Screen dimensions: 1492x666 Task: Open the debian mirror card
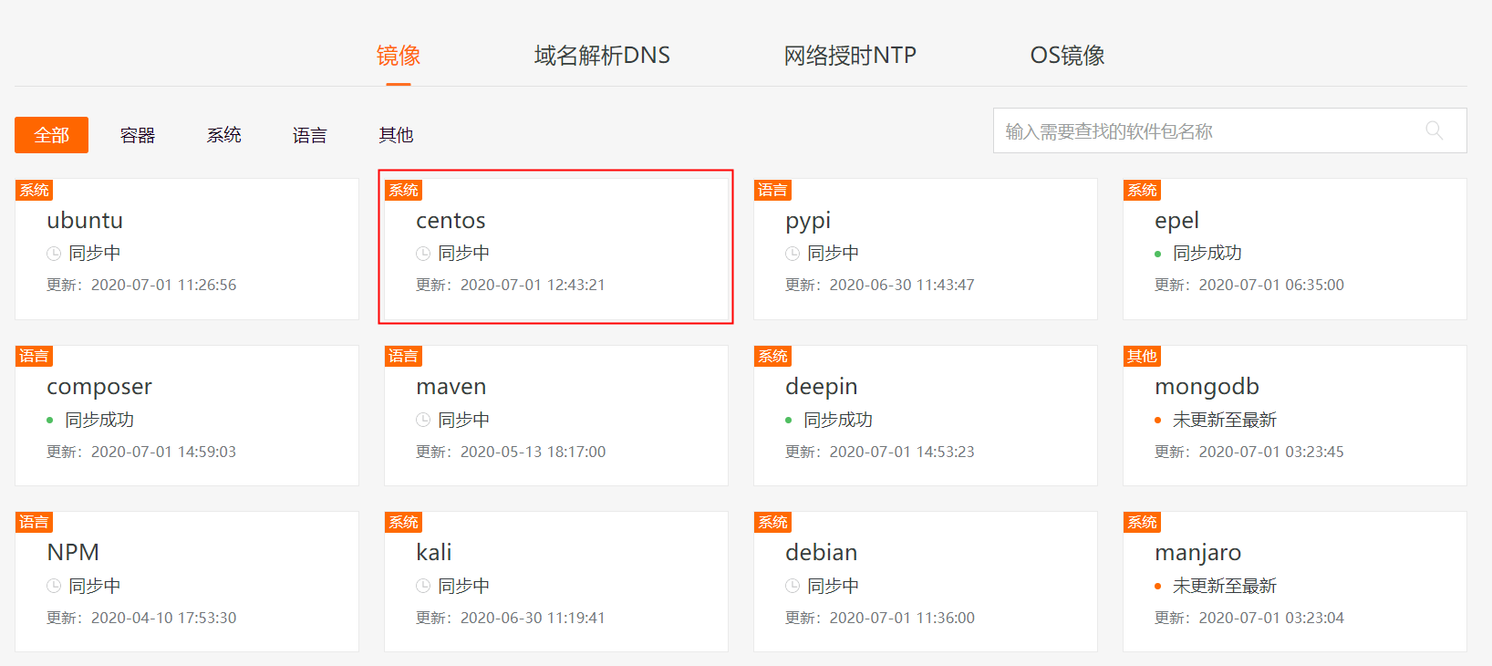pos(940,581)
